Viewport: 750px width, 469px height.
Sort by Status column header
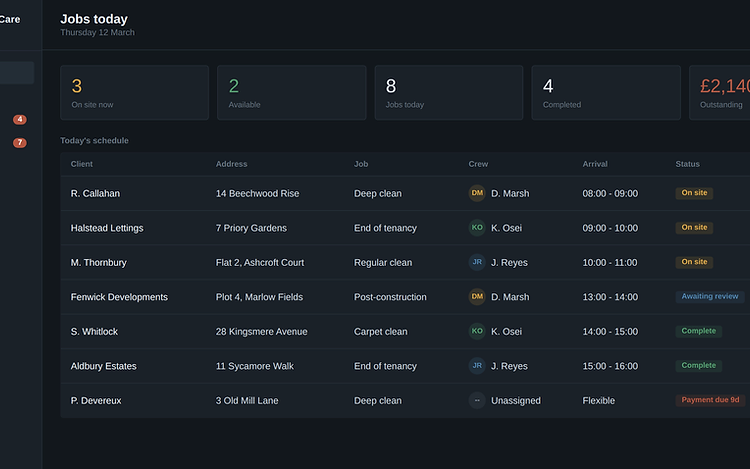pos(687,164)
